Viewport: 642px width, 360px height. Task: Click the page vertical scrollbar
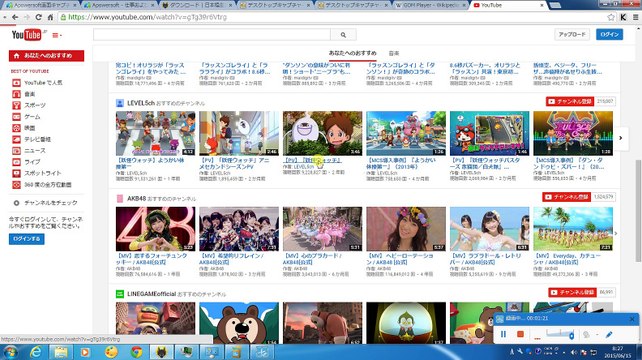click(638, 210)
